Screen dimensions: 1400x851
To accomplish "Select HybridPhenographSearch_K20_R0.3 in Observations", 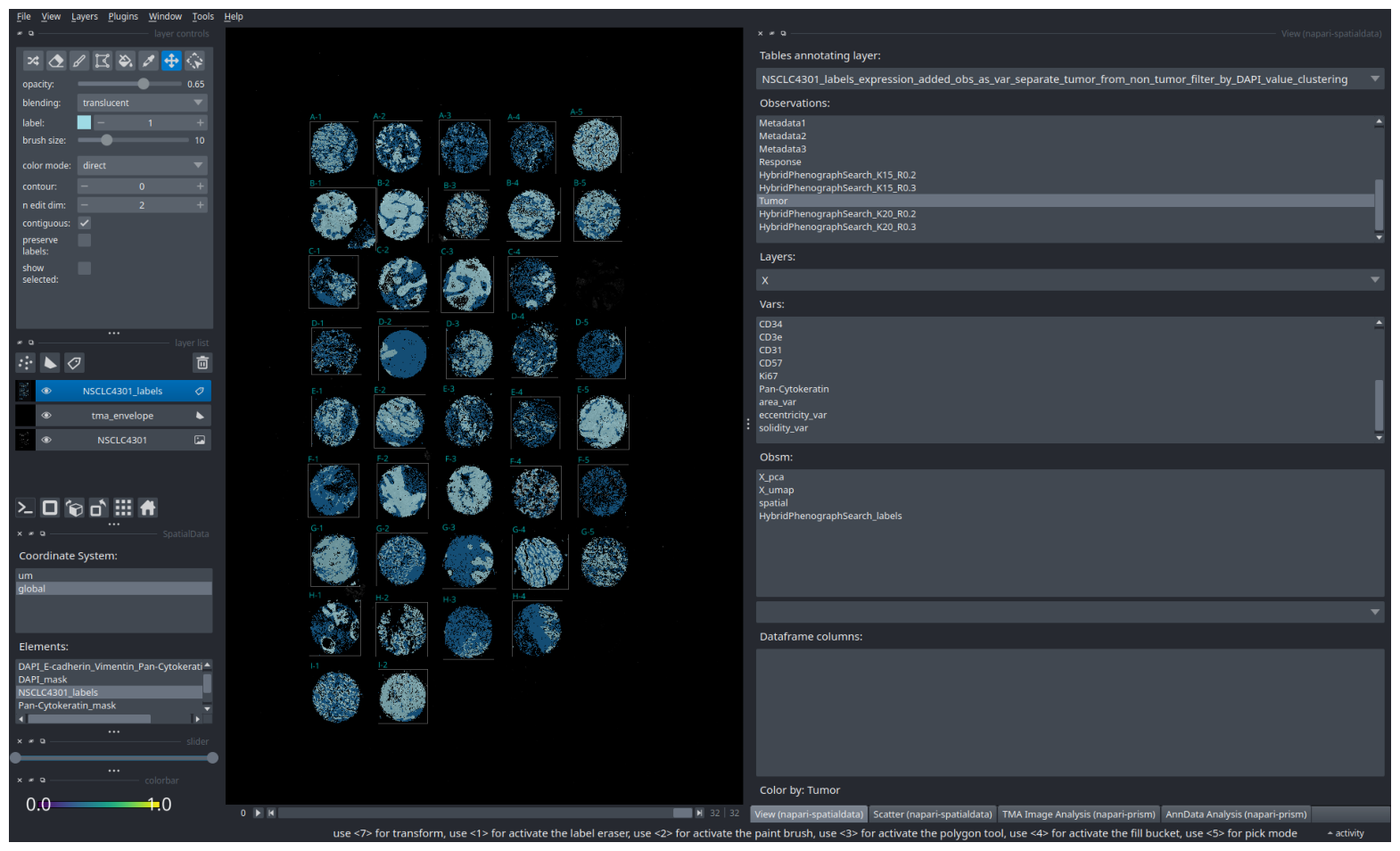I will (x=1066, y=227).
